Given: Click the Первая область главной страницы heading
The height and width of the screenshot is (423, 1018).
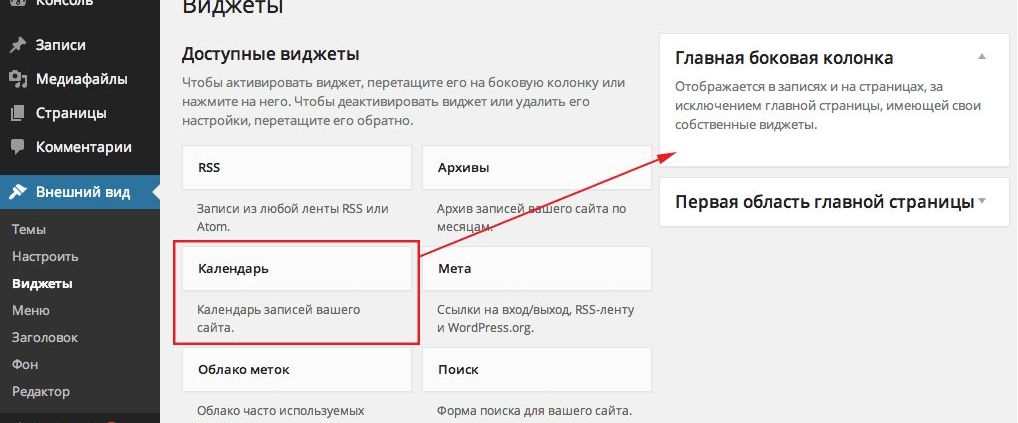Looking at the screenshot, I should (825, 202).
